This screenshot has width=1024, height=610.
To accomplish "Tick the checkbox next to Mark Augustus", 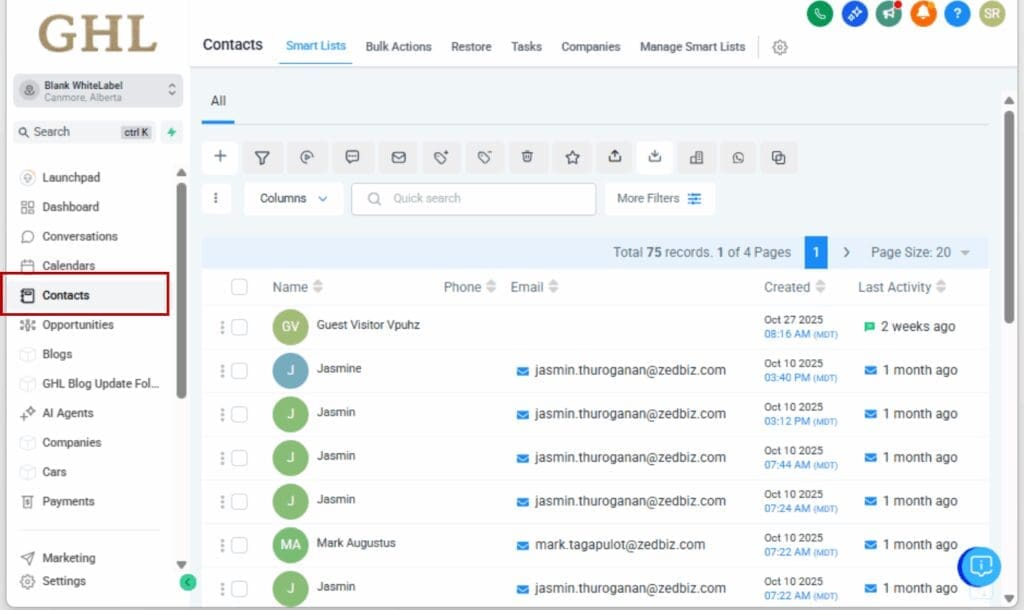I will [x=240, y=545].
